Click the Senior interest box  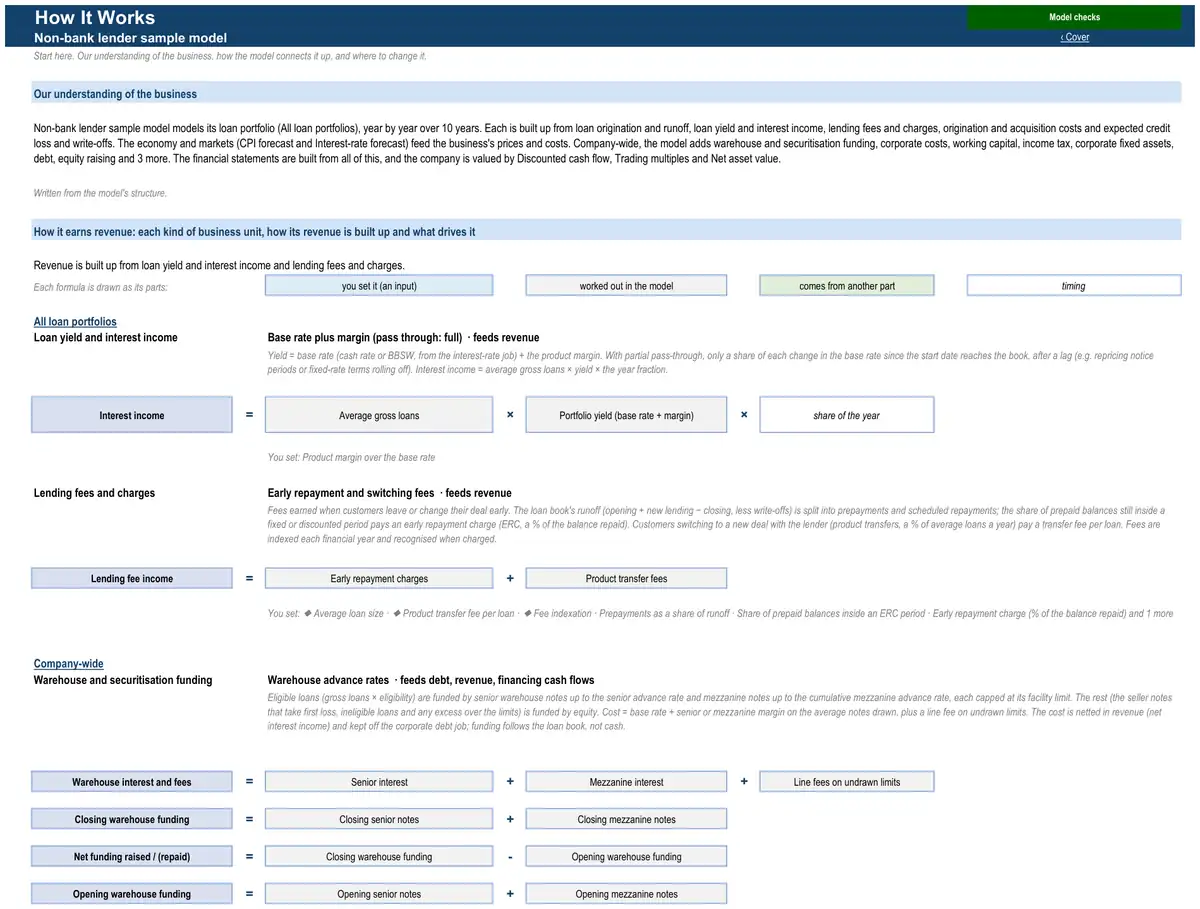(379, 782)
